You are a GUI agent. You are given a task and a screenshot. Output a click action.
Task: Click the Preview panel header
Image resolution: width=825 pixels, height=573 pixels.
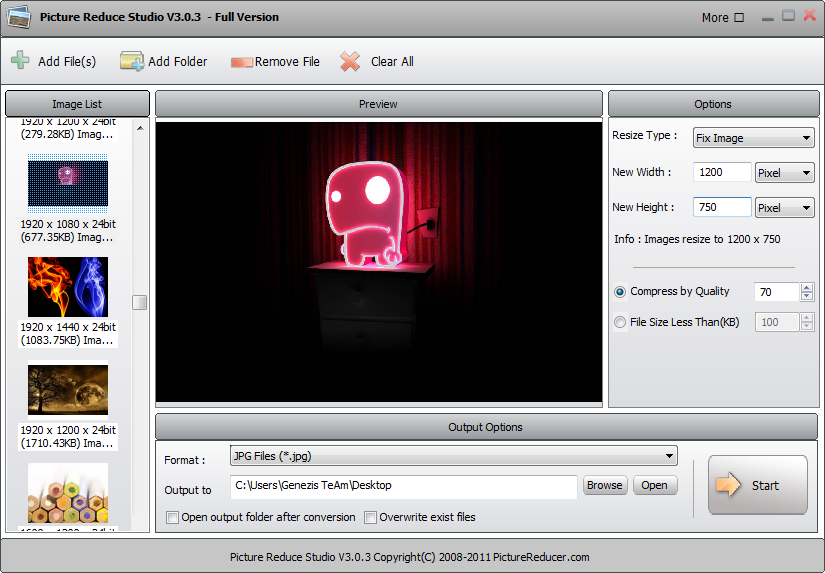click(x=378, y=104)
